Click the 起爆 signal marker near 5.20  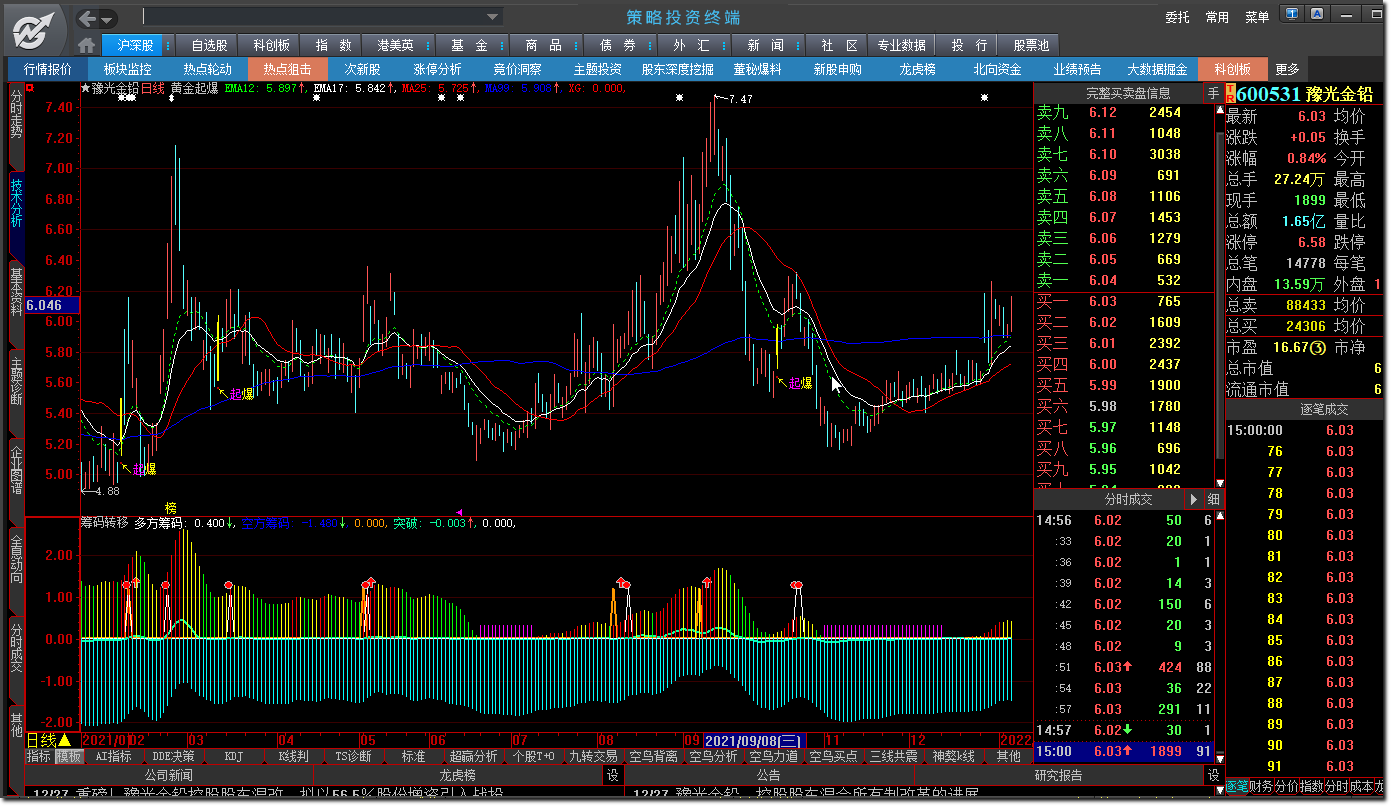[x=145, y=468]
